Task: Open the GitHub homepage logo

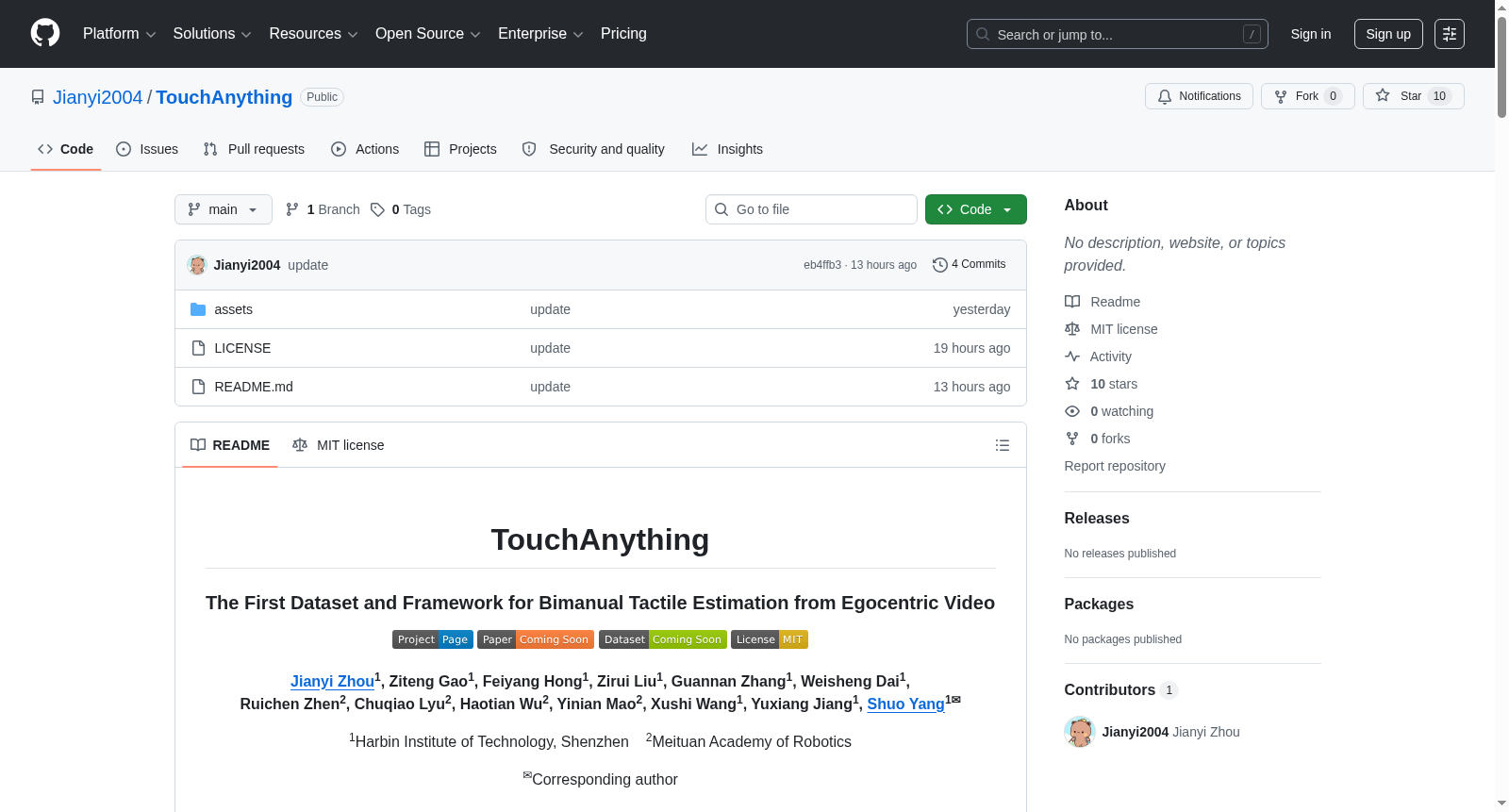Action: [x=45, y=34]
